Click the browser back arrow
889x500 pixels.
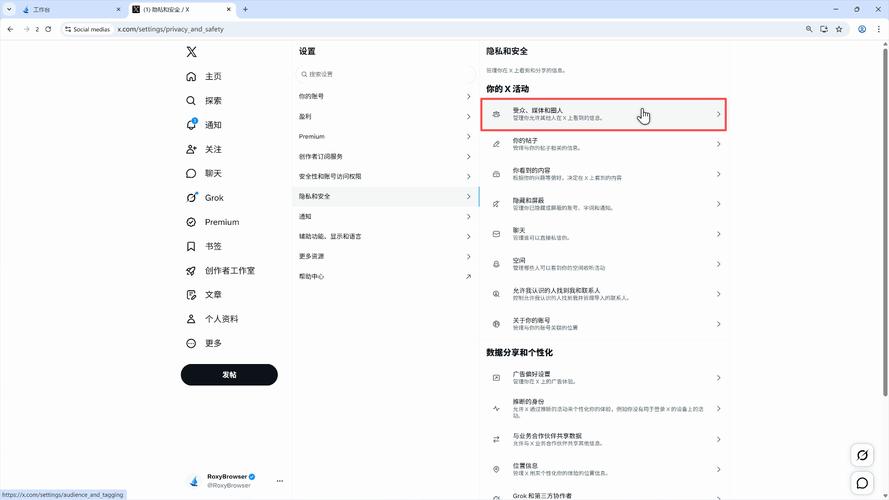coord(10,29)
